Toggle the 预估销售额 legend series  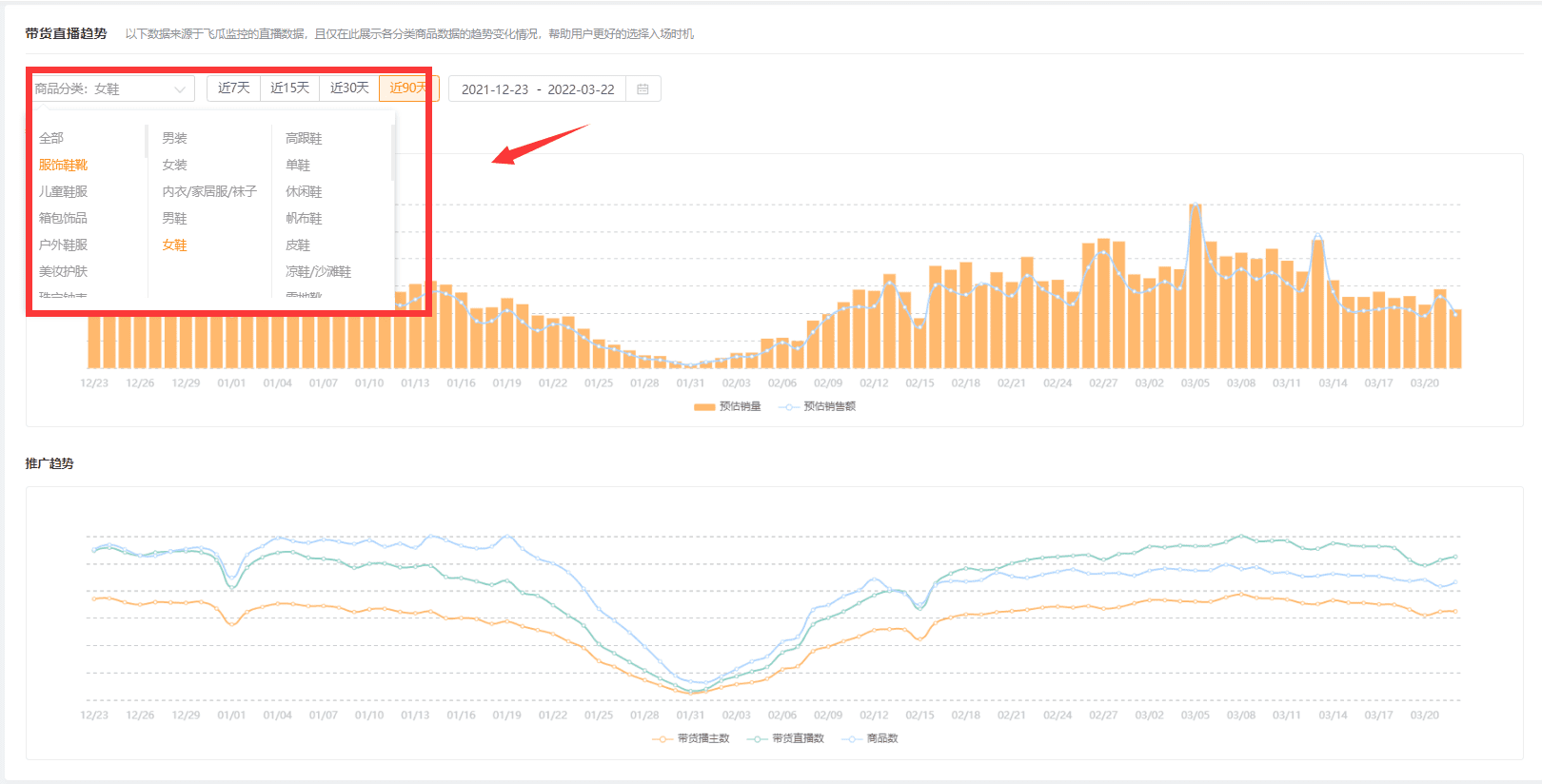(x=818, y=406)
